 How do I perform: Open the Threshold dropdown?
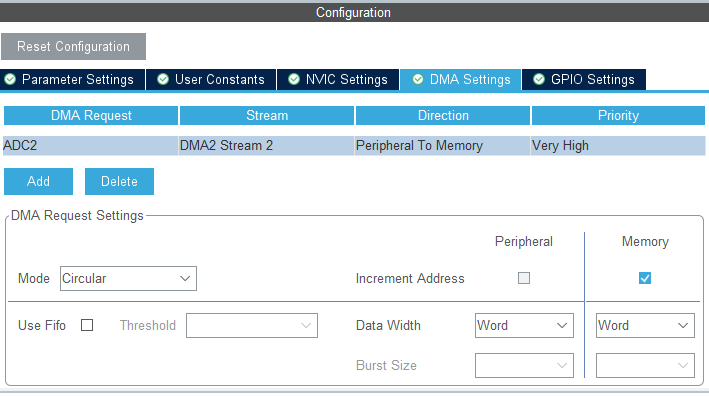(252, 325)
